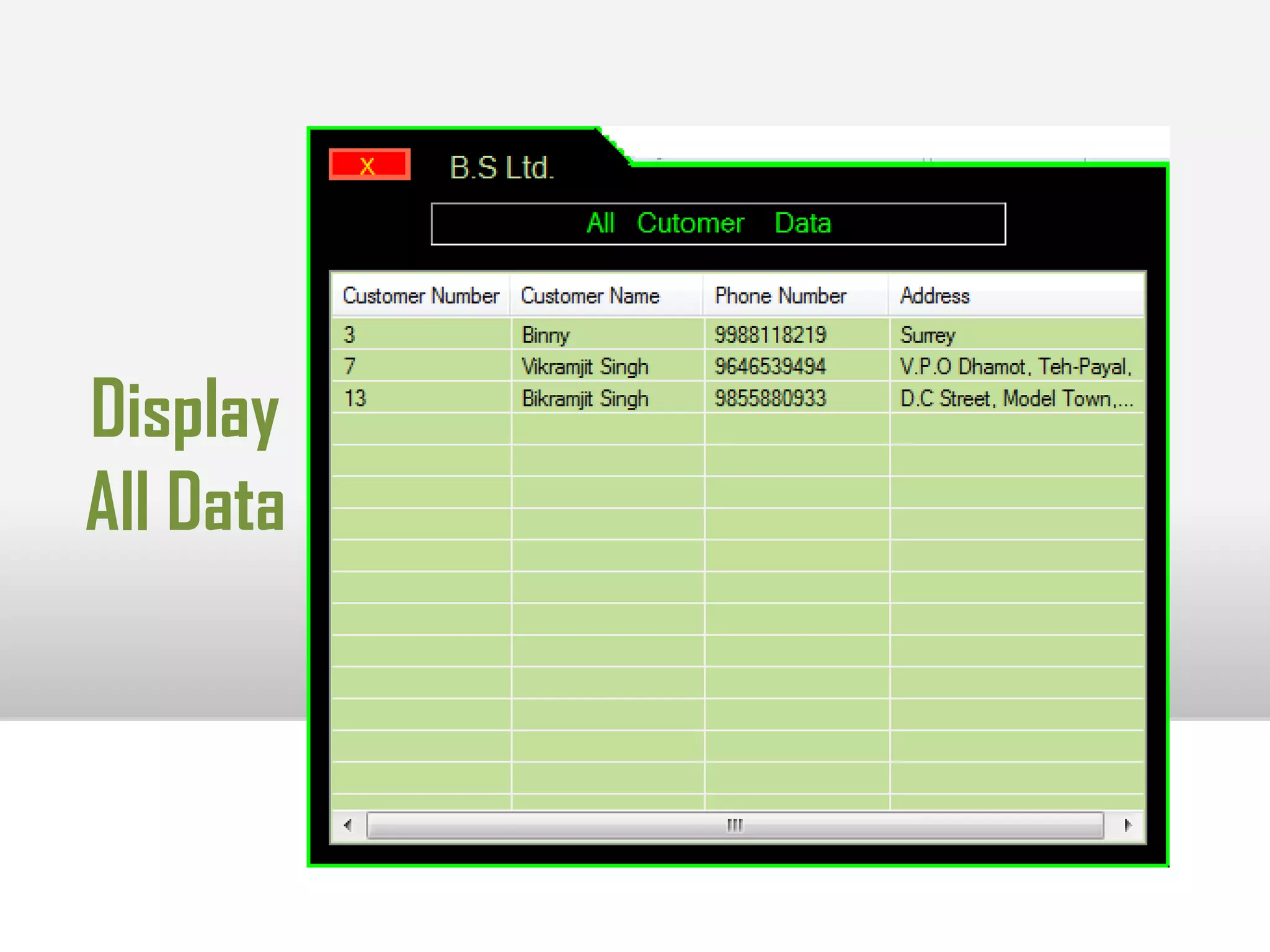Click the left scroll arrow

[348, 825]
